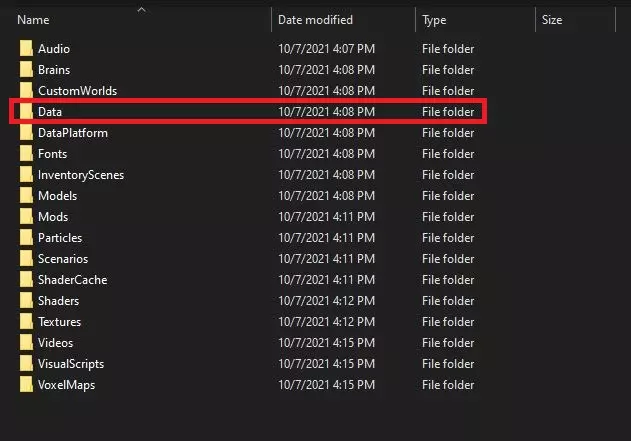
Task: Click the VisualScripts folder name
Action: point(70,364)
